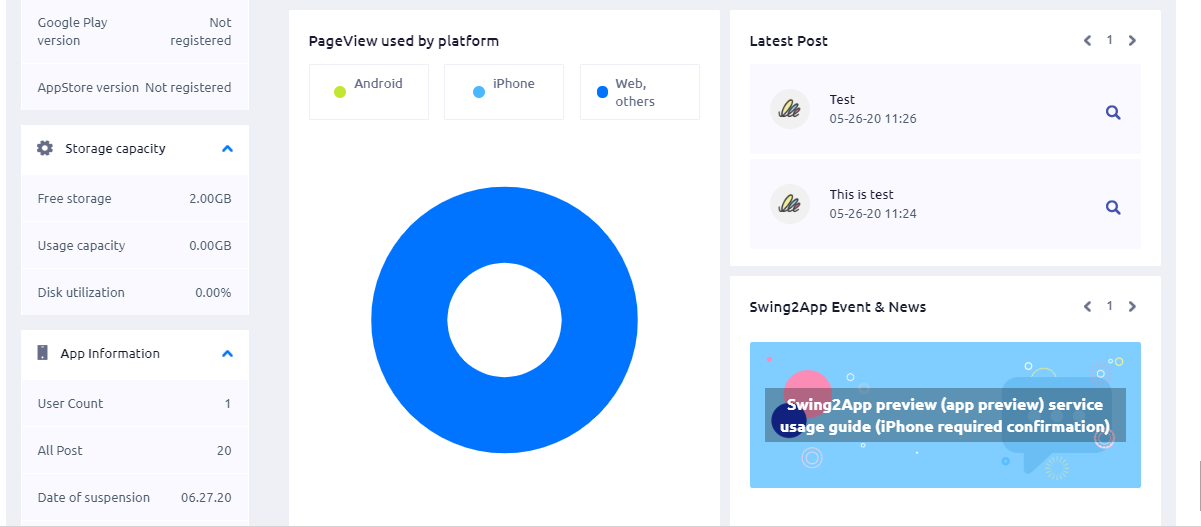Image resolution: width=1201 pixels, height=527 pixels.
Task: Collapse the App Information section chevron
Action: 227,353
